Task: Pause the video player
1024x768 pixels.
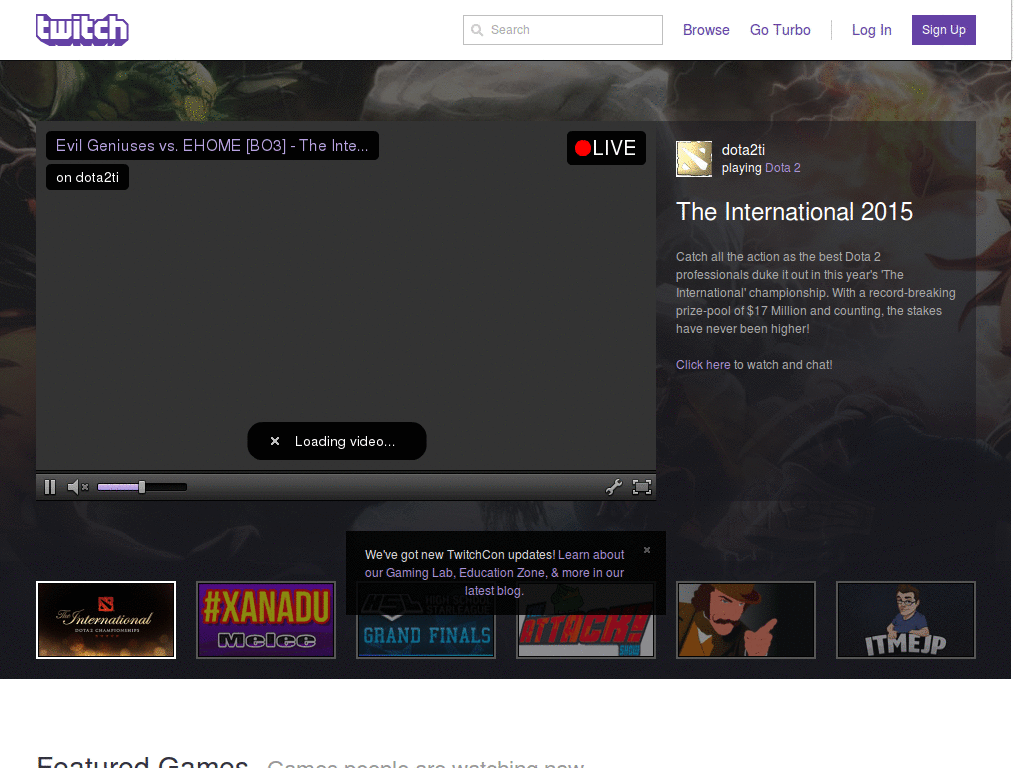Action: click(x=50, y=487)
